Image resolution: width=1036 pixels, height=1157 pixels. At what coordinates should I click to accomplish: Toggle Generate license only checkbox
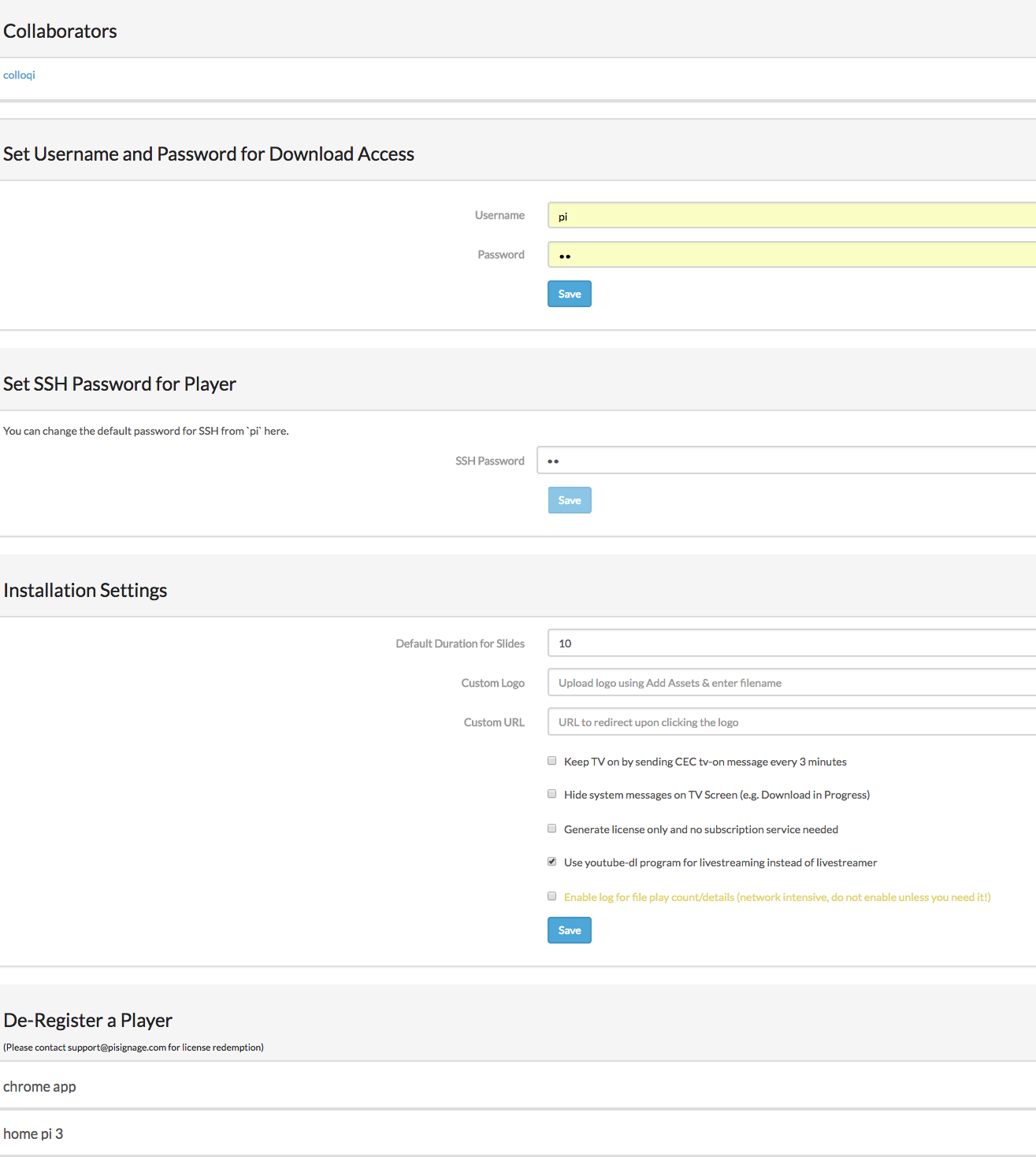coord(552,829)
